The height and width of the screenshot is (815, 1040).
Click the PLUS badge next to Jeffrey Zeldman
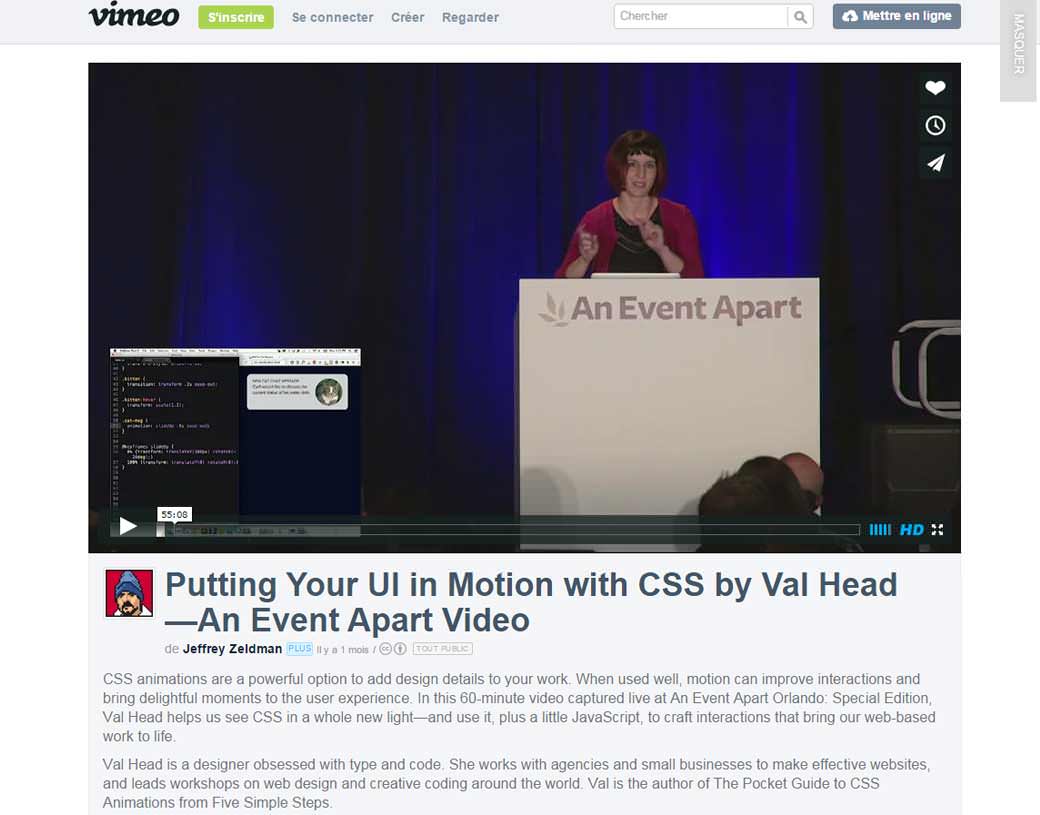[298, 648]
